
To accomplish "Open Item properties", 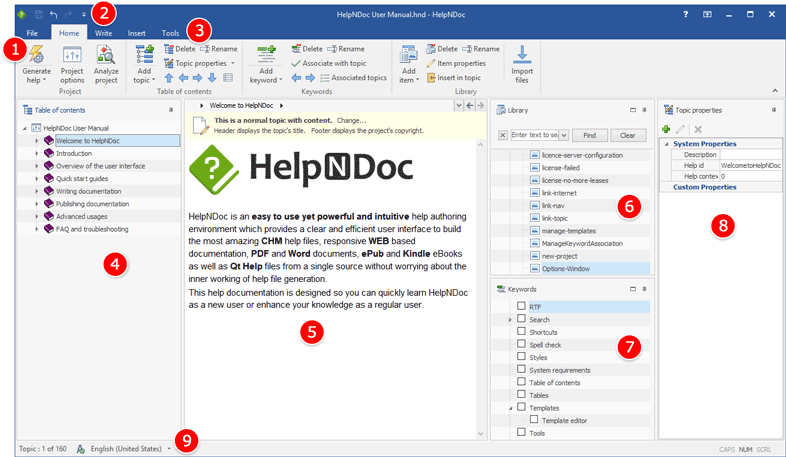I will (456, 63).
